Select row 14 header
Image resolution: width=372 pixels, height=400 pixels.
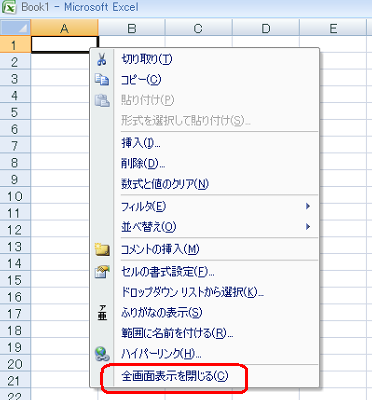[15, 263]
